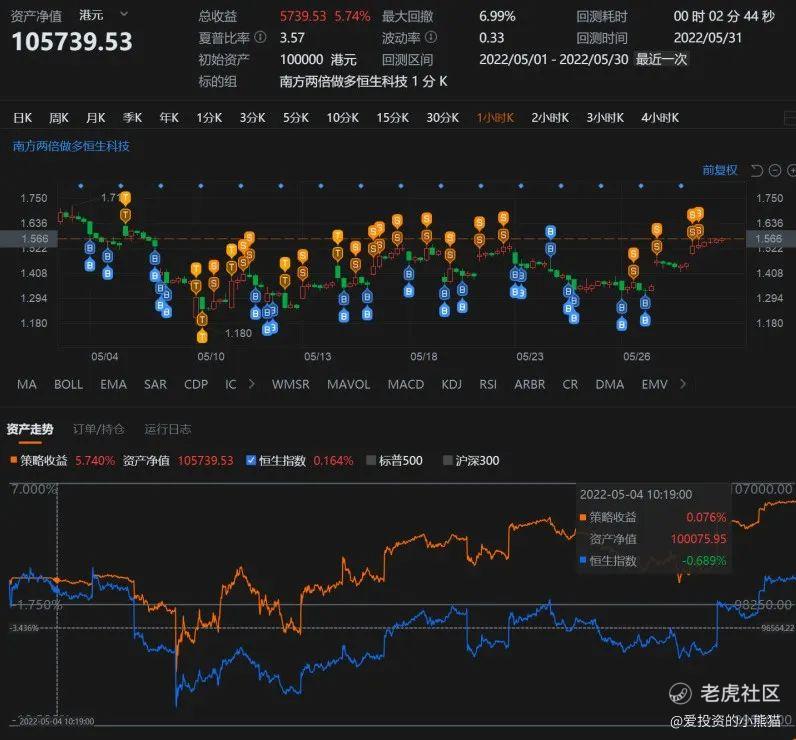Viewport: 796px width, 740px height.
Task: Click the 最近一次 button
Action: pos(661,59)
